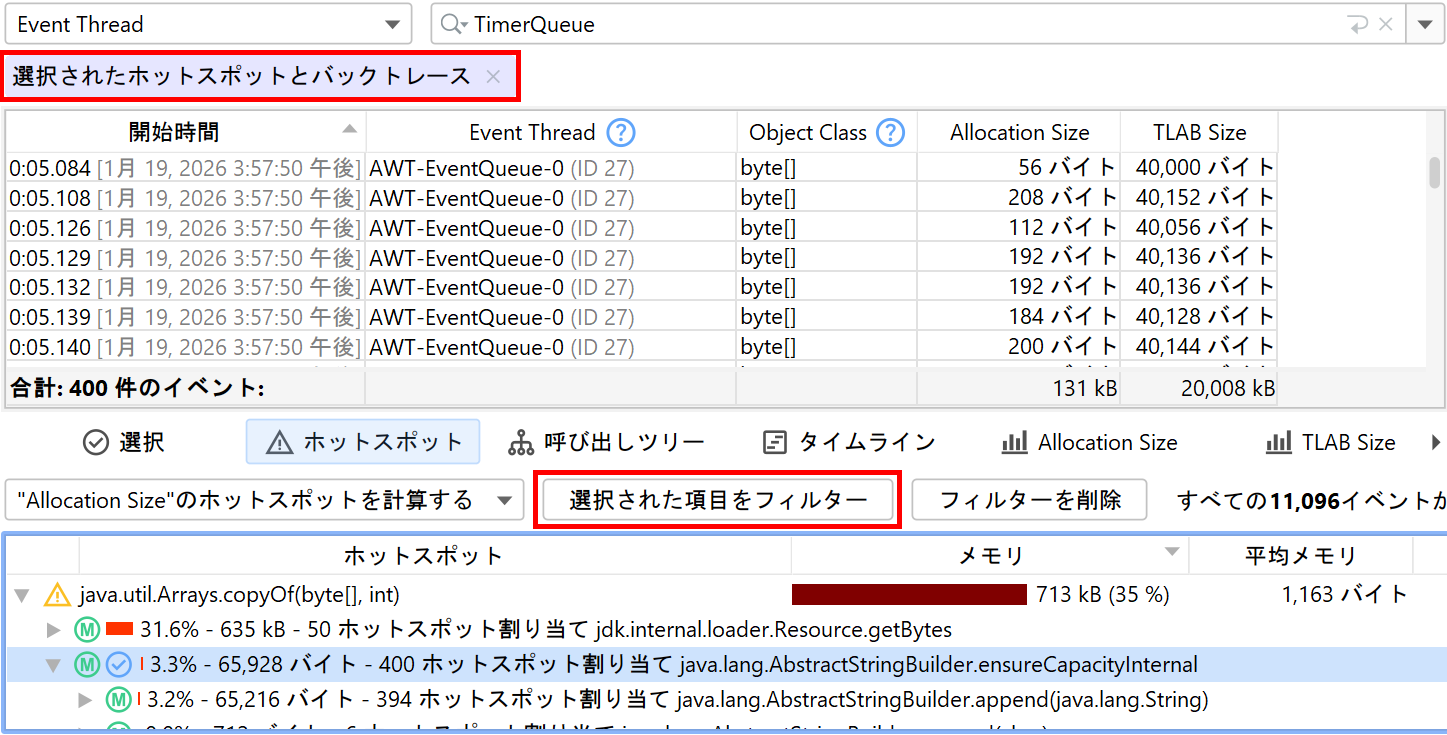Select the event row starting at 0:05.084

(x=642, y=168)
